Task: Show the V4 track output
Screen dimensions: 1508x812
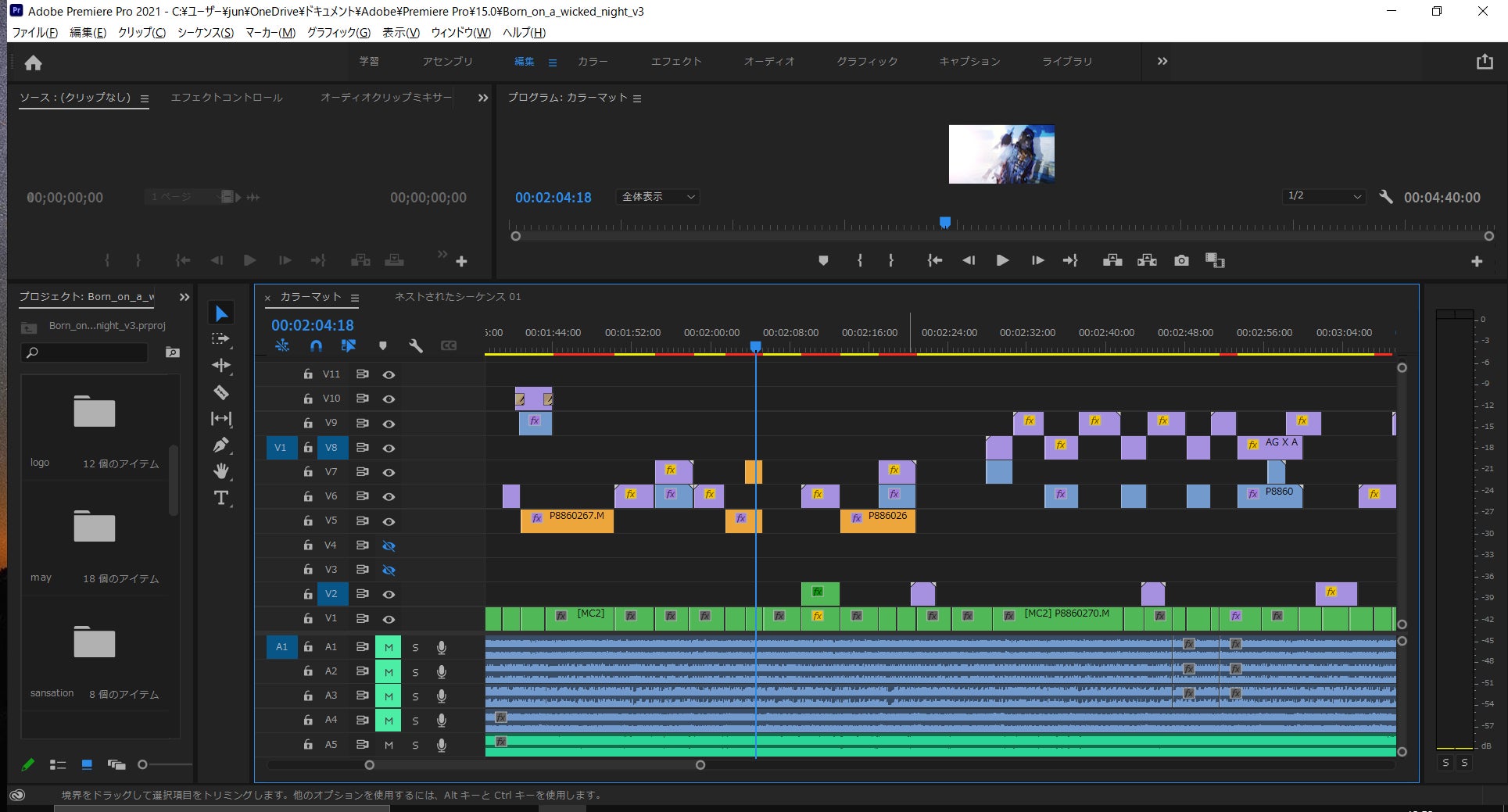Action: 389,546
